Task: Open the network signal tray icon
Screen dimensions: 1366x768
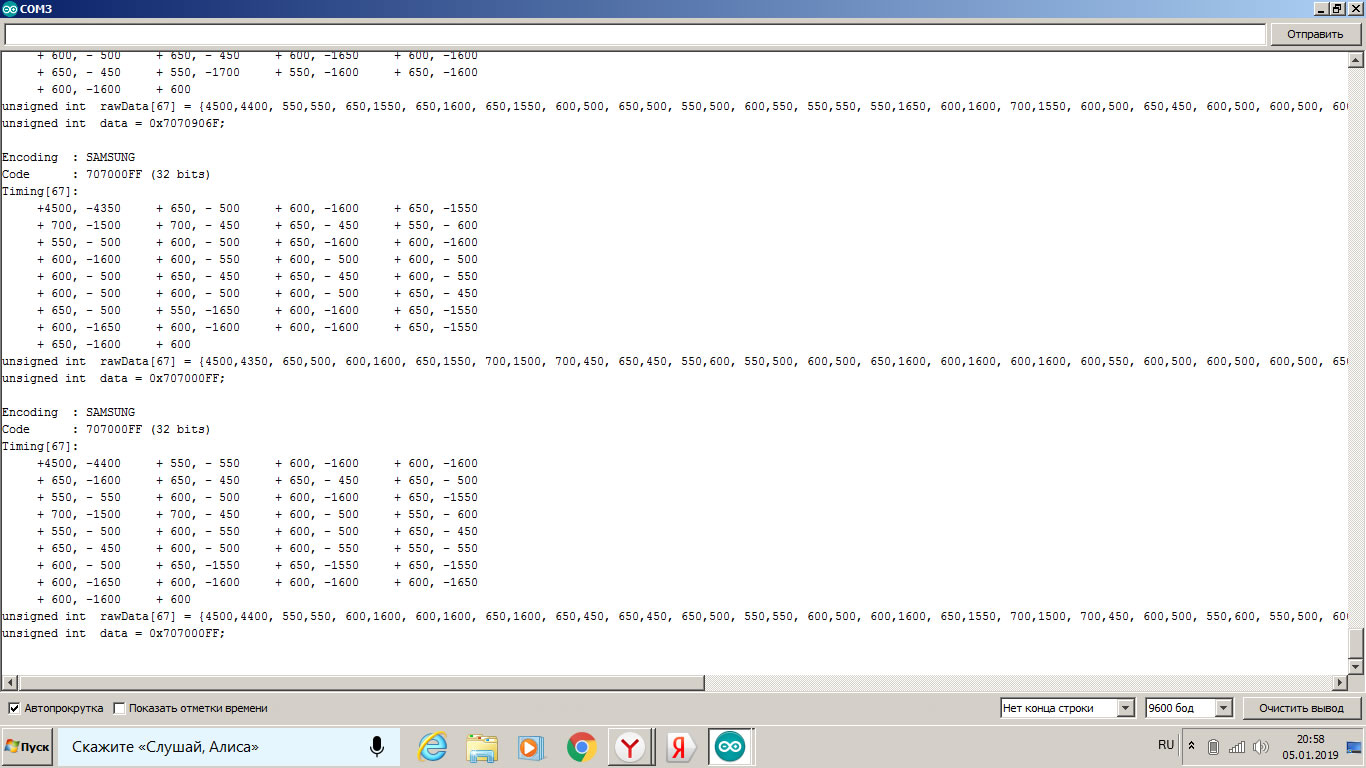Action: pyautogui.click(x=1236, y=747)
